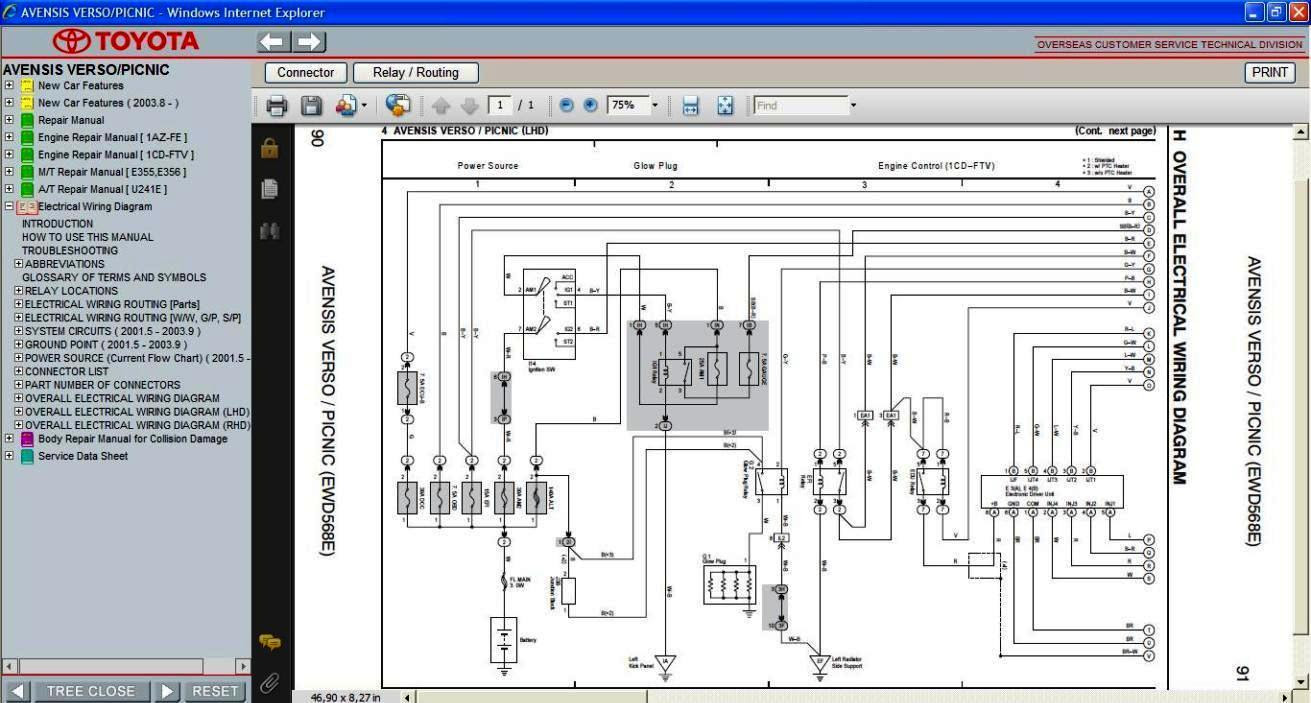Open INTRODUCTION in the tree

pos(58,224)
